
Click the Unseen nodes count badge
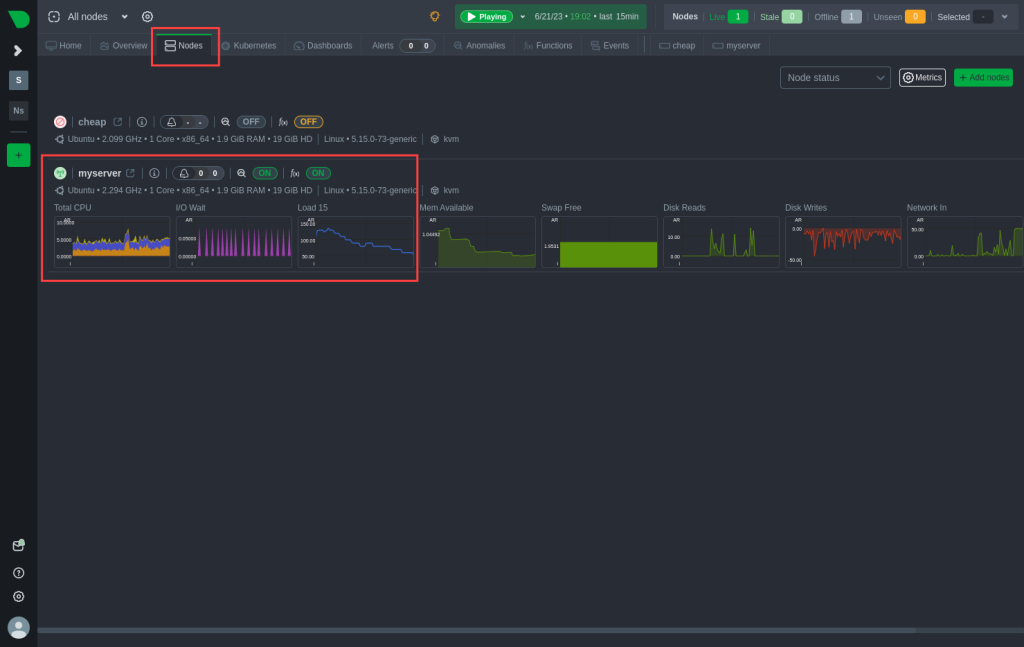tap(915, 17)
